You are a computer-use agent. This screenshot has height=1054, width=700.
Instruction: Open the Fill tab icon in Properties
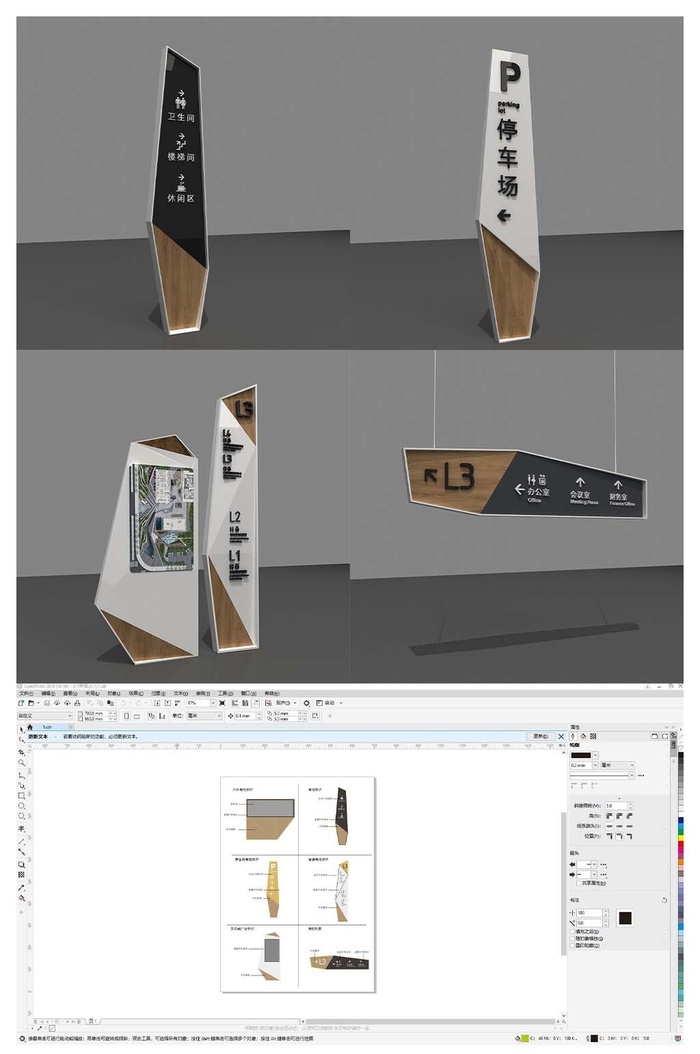583,736
